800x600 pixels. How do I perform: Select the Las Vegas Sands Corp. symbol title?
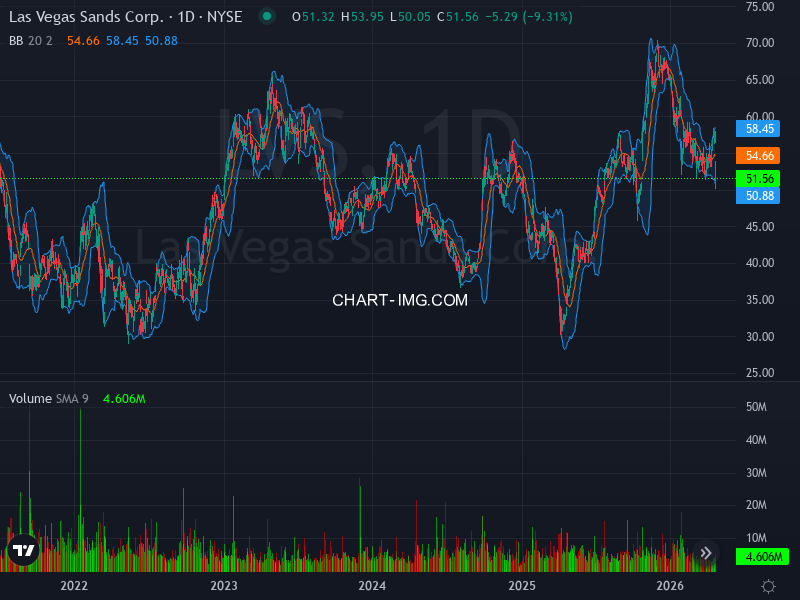(x=126, y=17)
